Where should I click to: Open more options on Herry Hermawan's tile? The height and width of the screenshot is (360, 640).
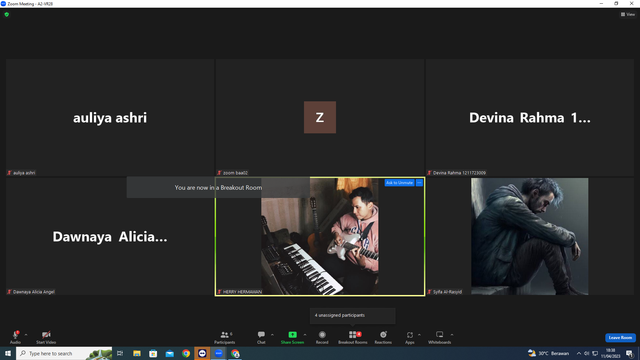click(419, 183)
